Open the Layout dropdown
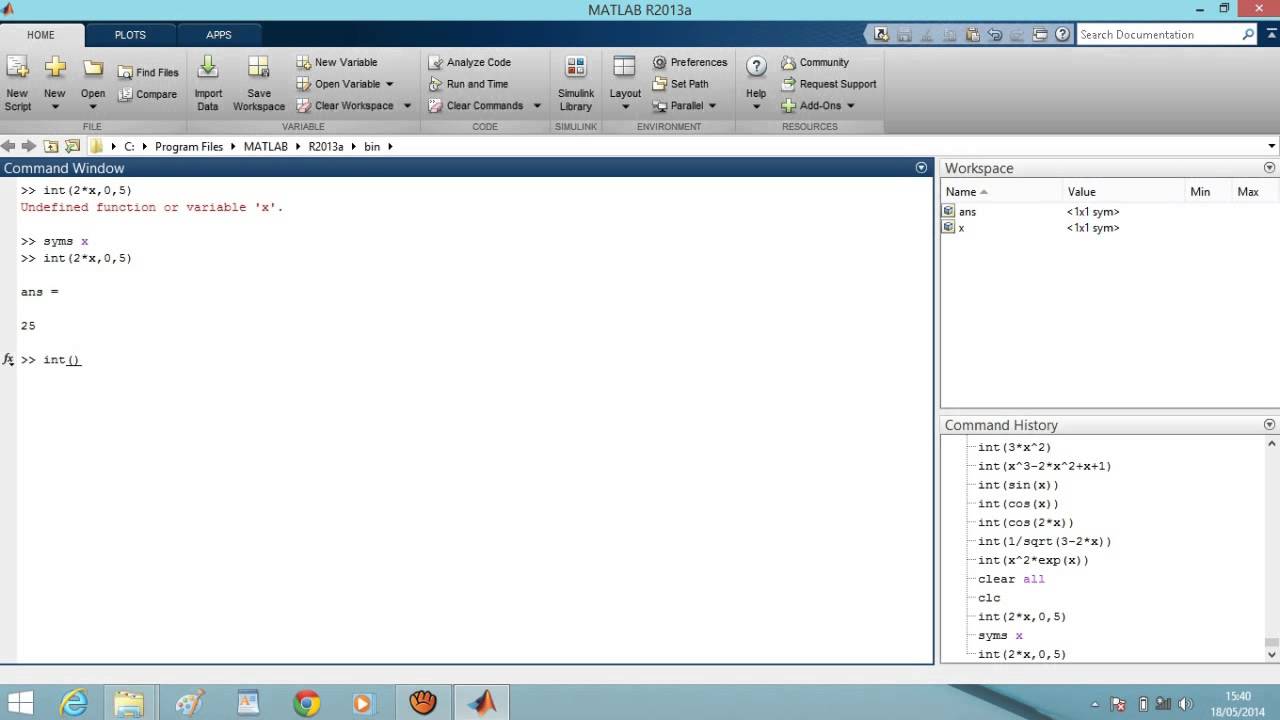 tap(625, 84)
